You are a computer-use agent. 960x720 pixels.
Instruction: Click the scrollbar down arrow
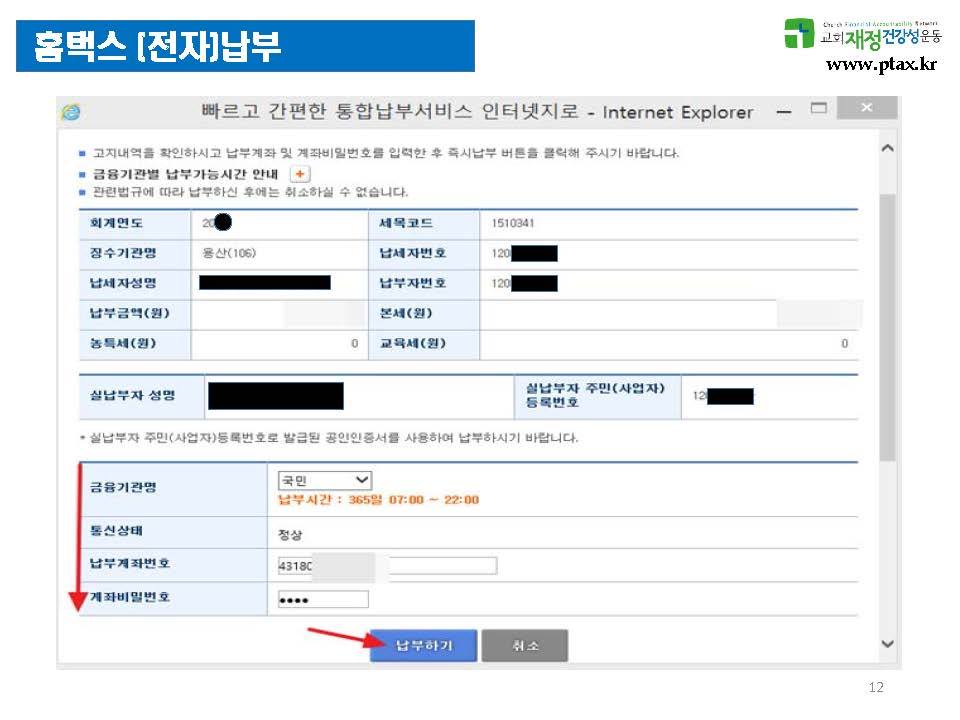(x=886, y=644)
